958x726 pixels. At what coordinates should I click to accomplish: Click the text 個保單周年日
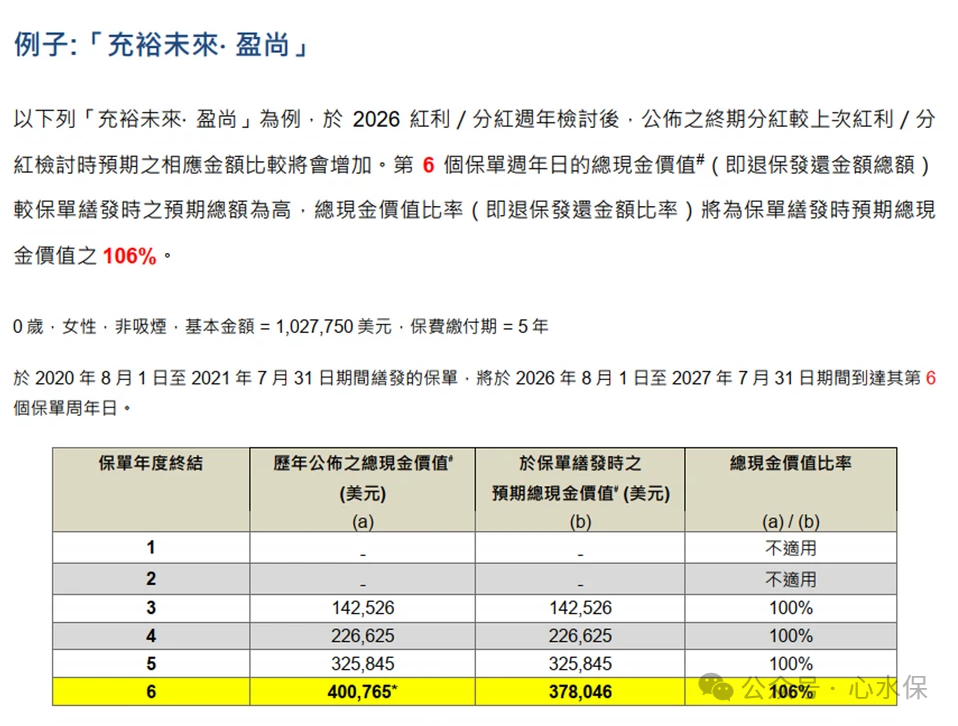tap(65, 408)
